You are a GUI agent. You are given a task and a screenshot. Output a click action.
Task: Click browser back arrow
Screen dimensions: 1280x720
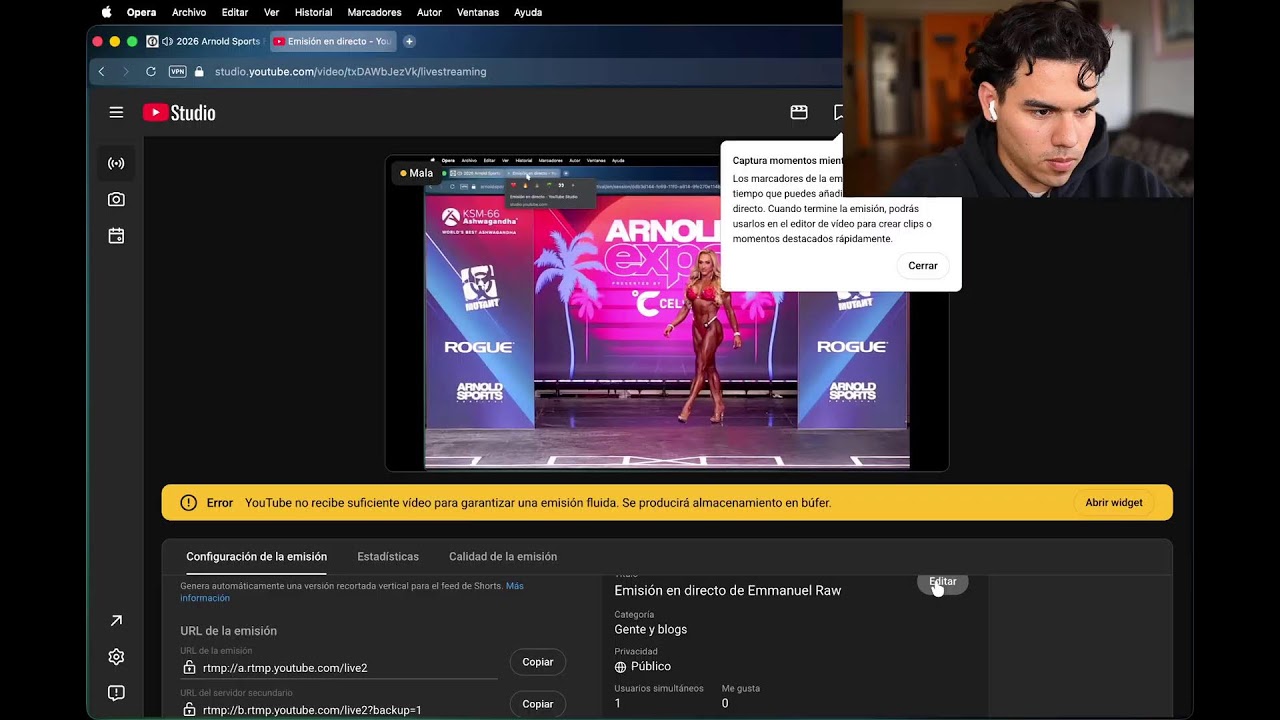(x=101, y=72)
